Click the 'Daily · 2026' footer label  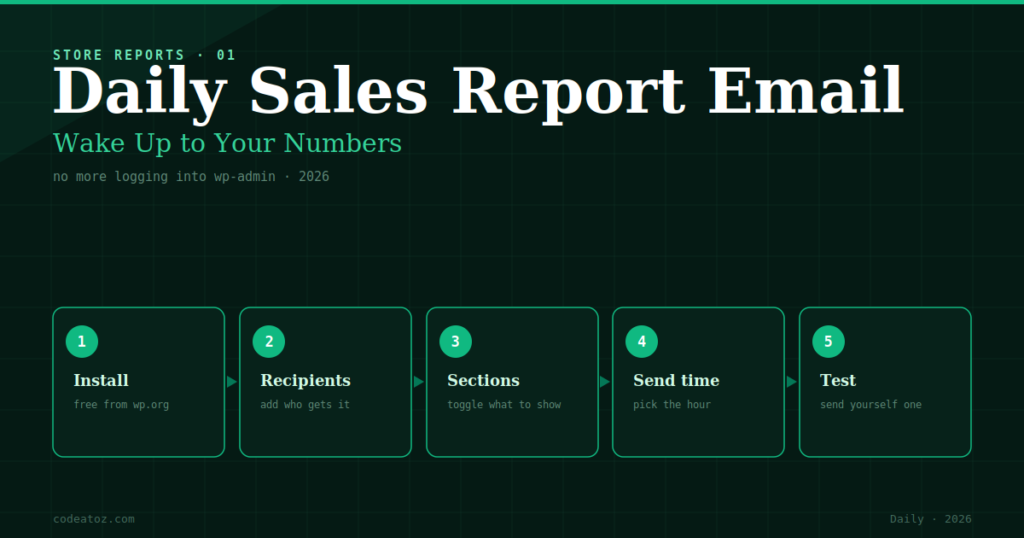[931, 519]
